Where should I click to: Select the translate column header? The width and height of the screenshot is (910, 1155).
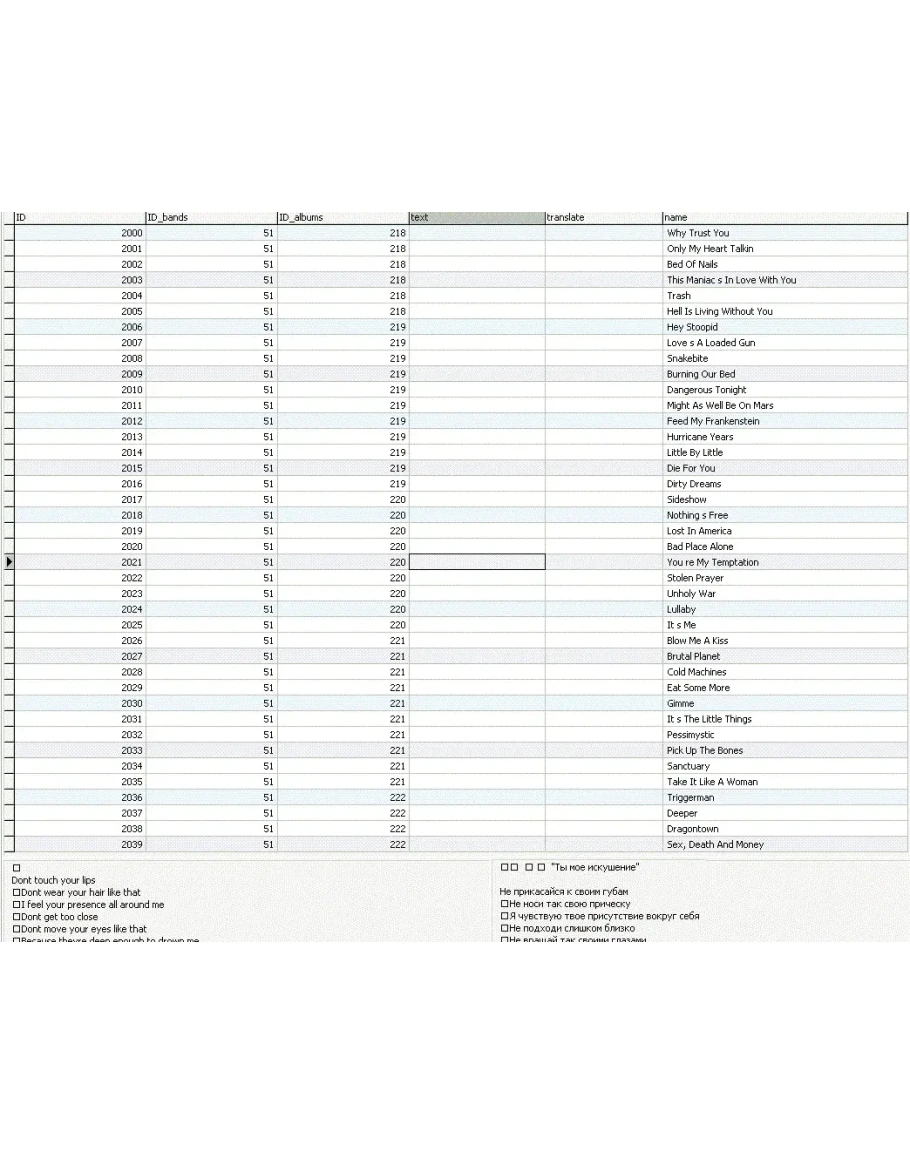602,217
